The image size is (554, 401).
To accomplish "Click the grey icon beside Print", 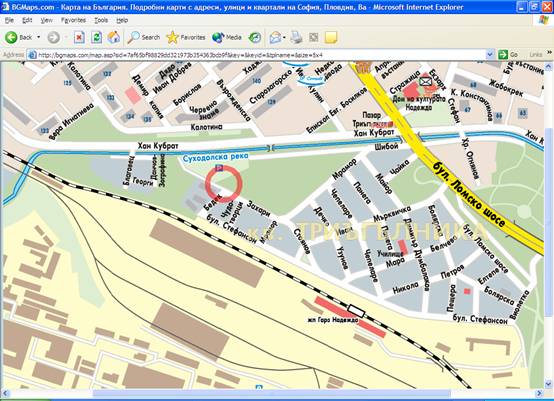I will coord(313,37).
